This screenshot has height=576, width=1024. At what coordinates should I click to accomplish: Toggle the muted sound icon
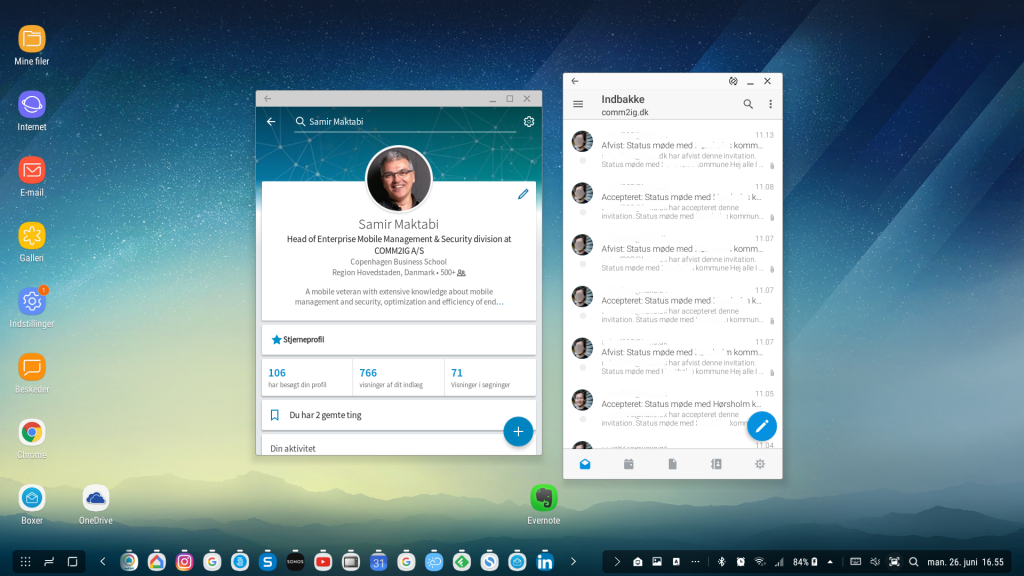[875, 562]
